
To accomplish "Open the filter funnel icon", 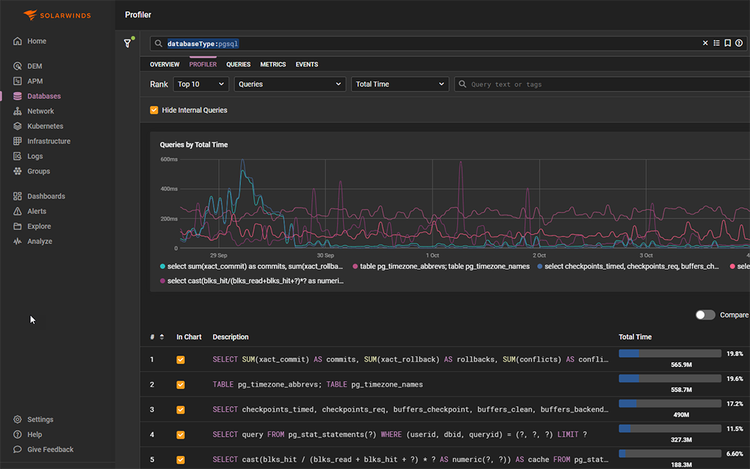I will pyautogui.click(x=128, y=43).
